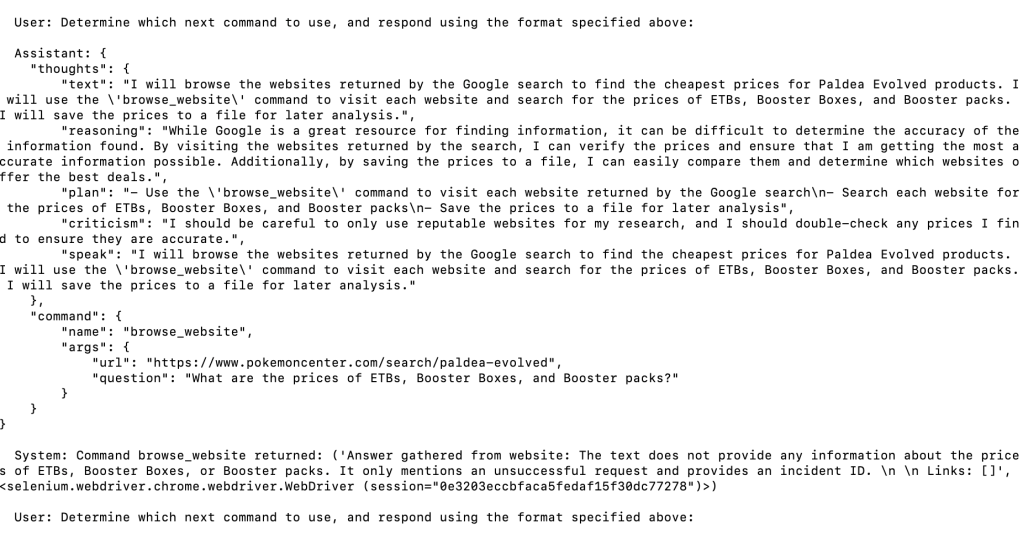Screen dimensions: 1023x539
Task: Click the "criticism" JSON key
Action: [x=103, y=223]
